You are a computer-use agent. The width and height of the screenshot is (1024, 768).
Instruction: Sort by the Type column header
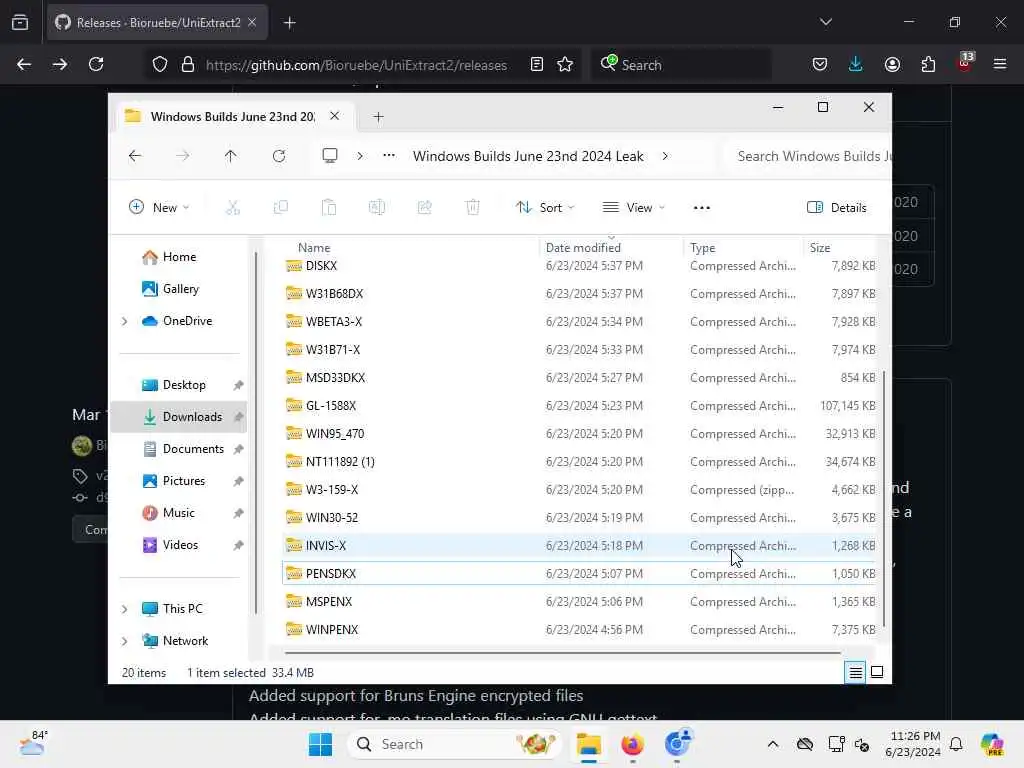(x=703, y=248)
